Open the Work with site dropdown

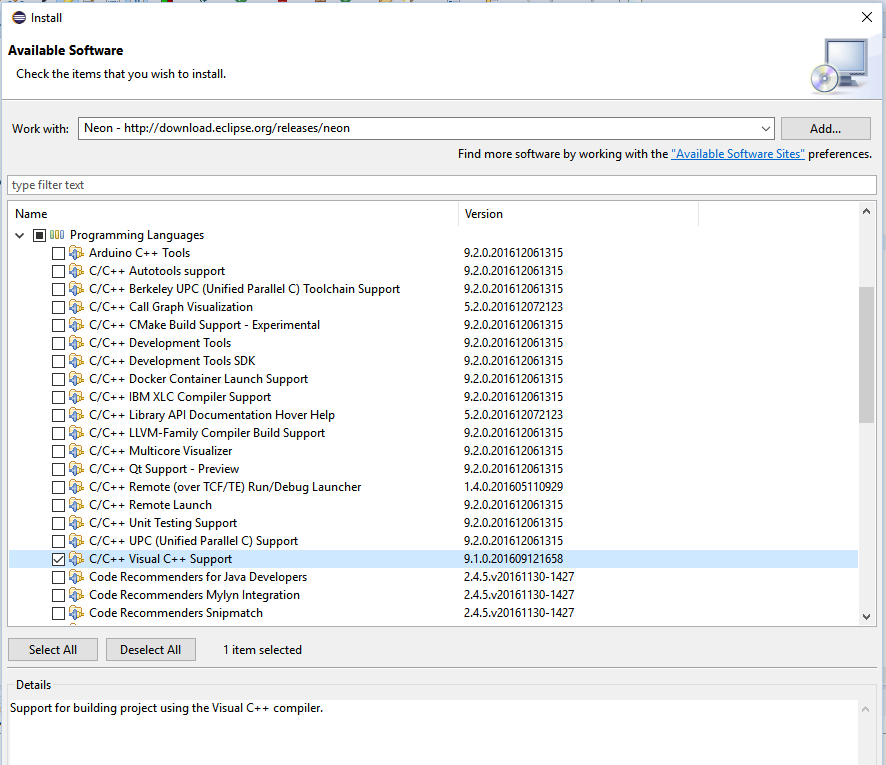coord(766,128)
